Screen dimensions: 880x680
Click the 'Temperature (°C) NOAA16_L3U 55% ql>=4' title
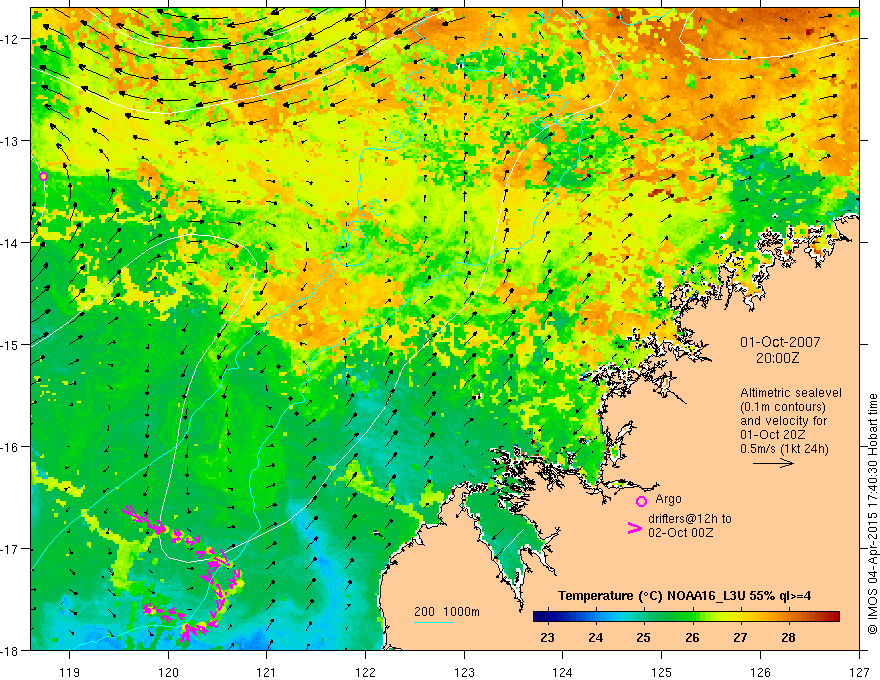(684, 596)
